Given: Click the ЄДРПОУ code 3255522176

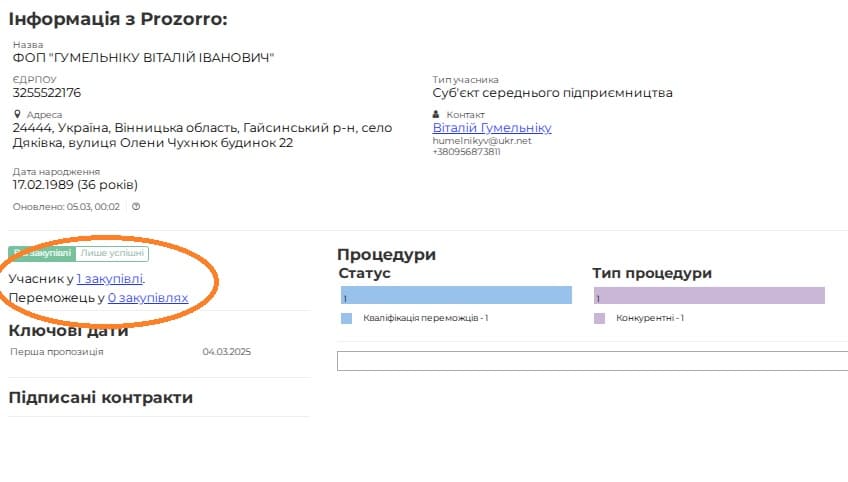Looking at the screenshot, I should coord(47,93).
